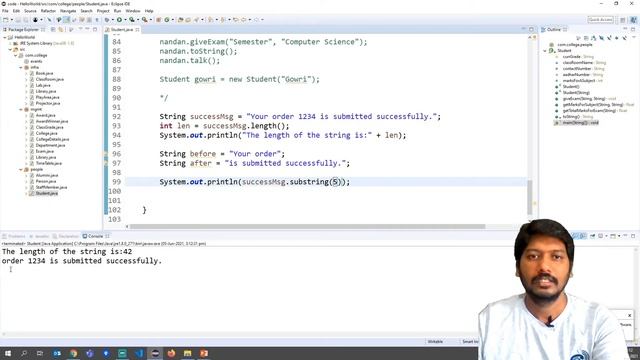The height and width of the screenshot is (360, 640).
Task: Click the Forward navigation arrow icon
Action: [256, 20]
